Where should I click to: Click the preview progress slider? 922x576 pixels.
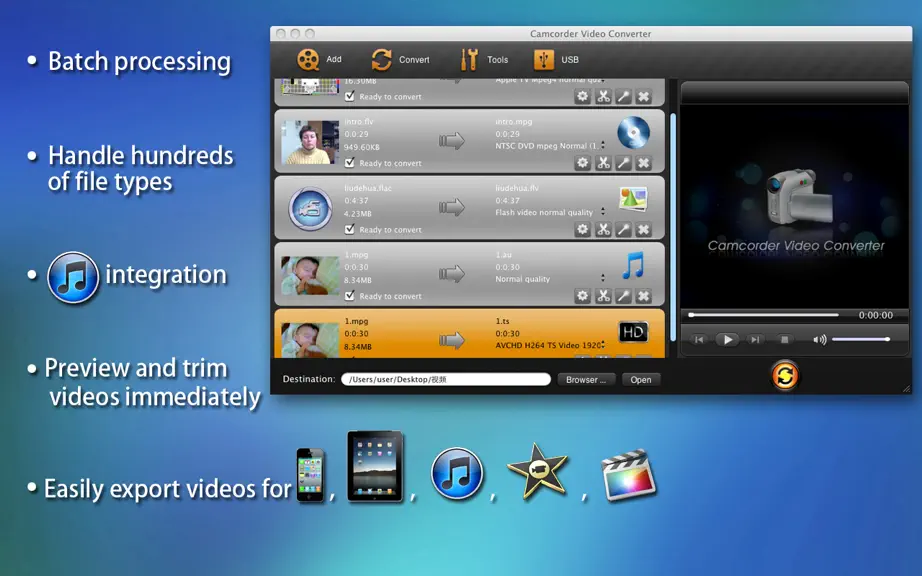tap(764, 315)
